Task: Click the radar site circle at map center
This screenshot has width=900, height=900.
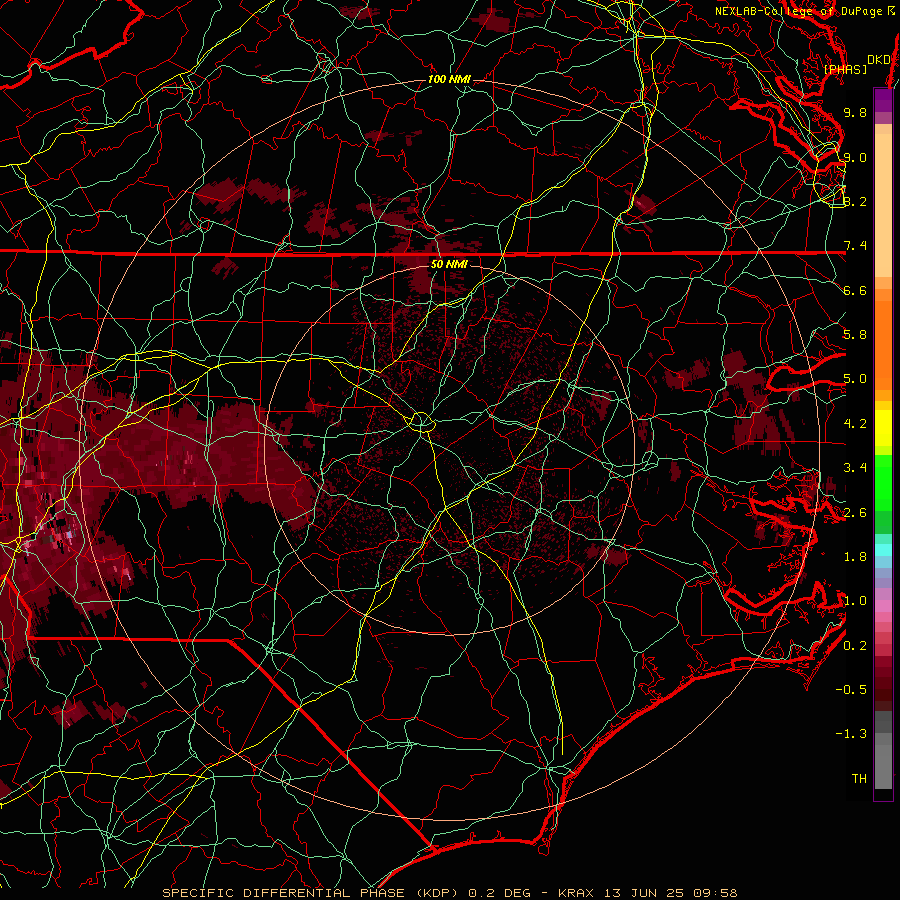Action: pos(421,422)
